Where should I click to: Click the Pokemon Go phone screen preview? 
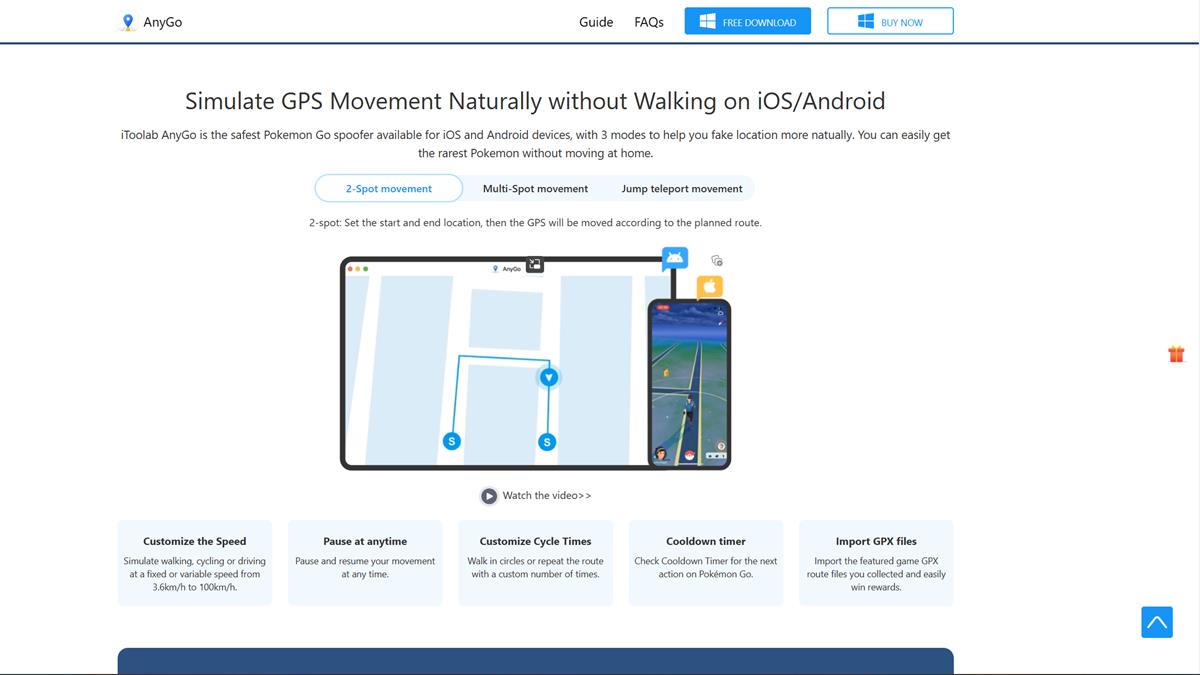click(x=689, y=384)
